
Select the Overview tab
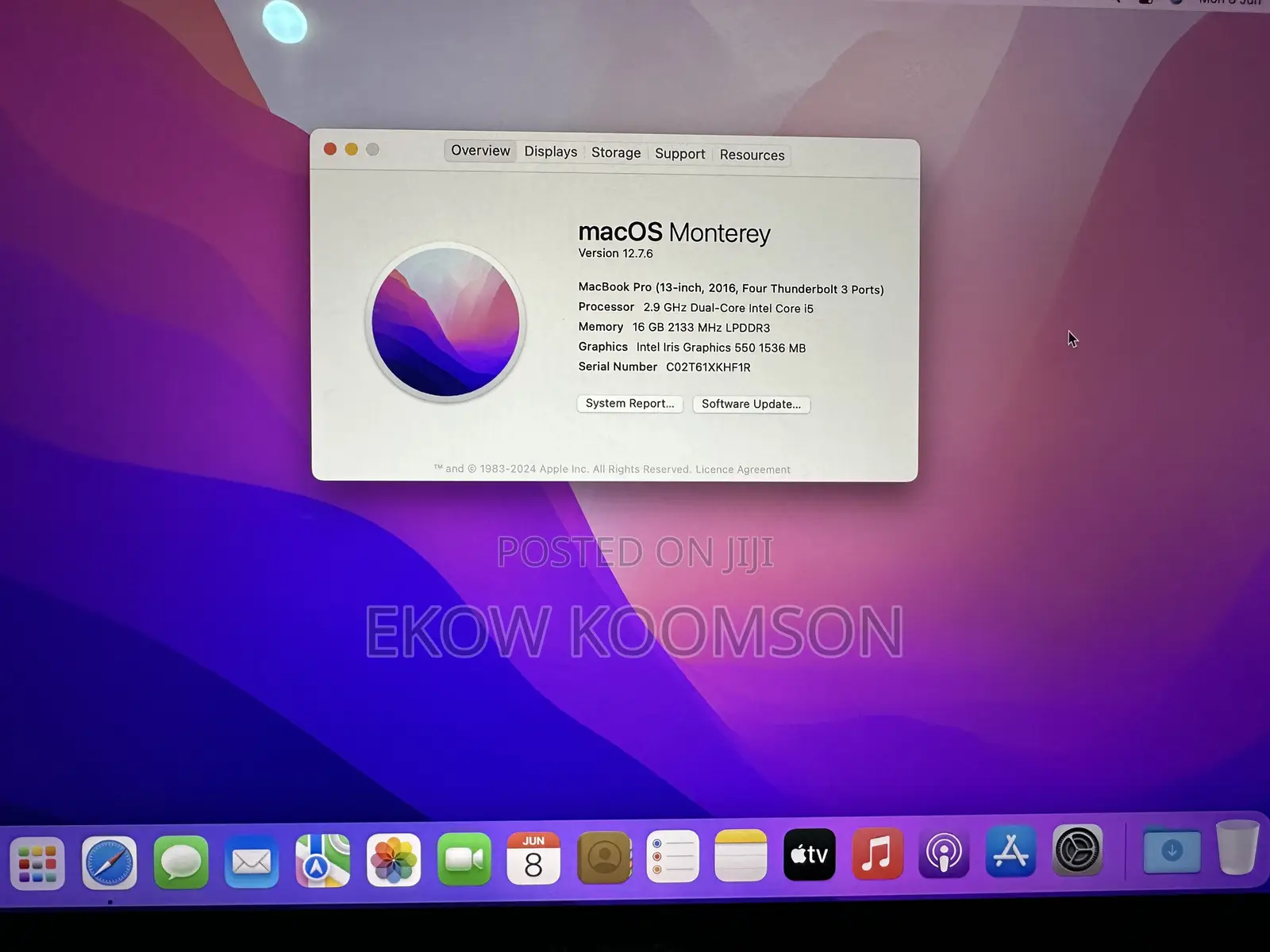coord(480,151)
